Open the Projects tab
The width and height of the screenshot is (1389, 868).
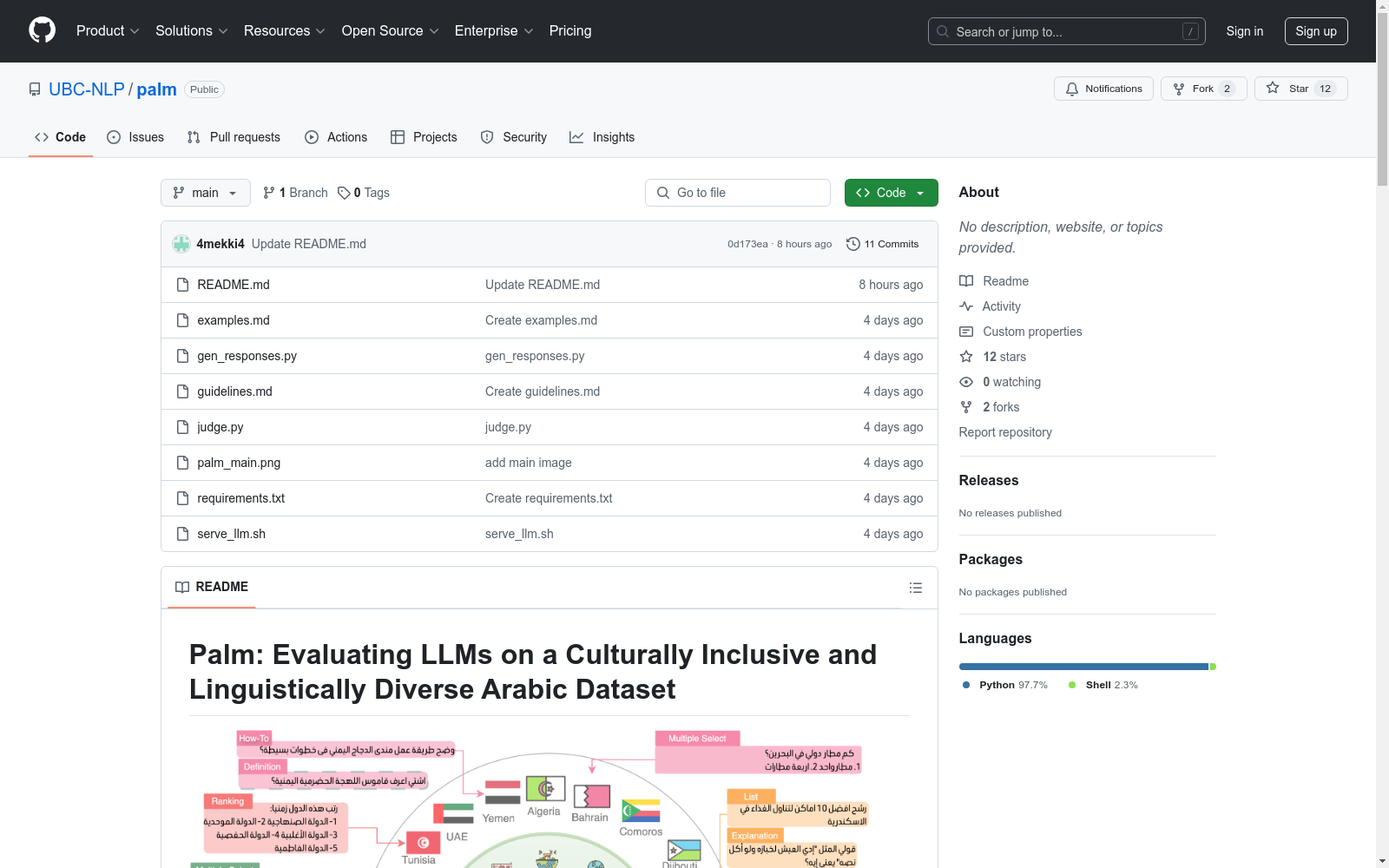point(424,137)
